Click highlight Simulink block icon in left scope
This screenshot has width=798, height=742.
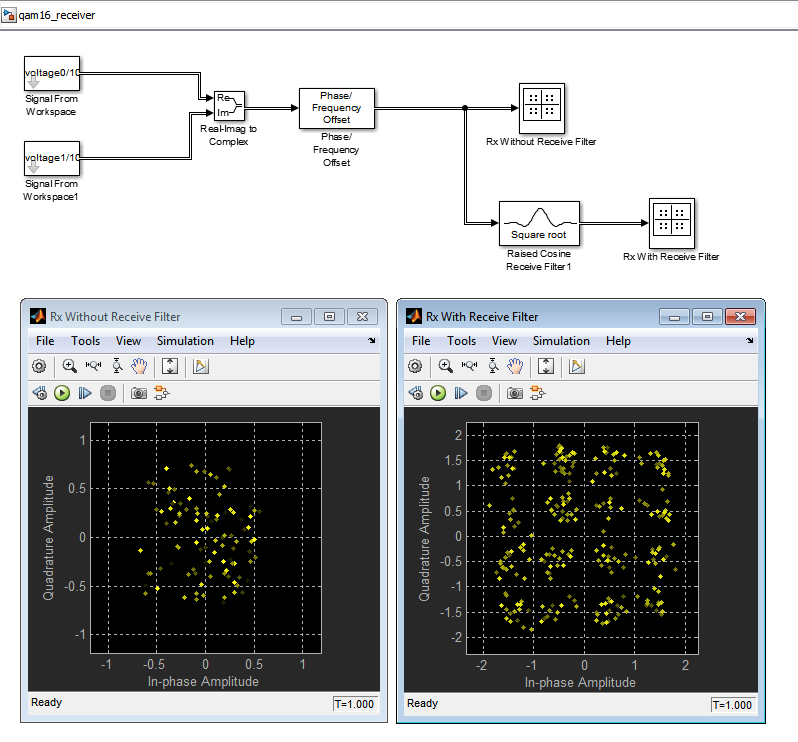click(x=161, y=393)
